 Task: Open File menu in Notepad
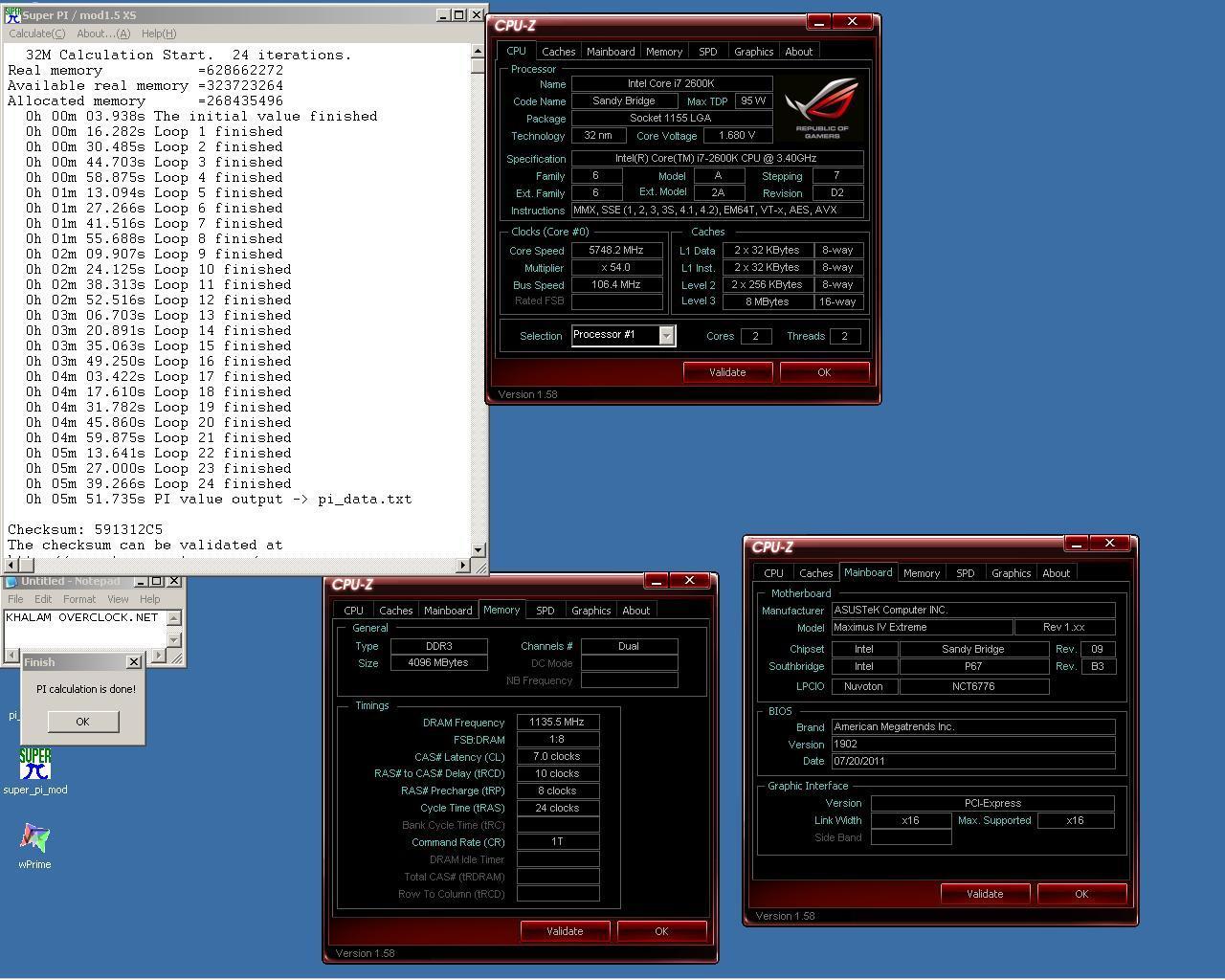15,599
